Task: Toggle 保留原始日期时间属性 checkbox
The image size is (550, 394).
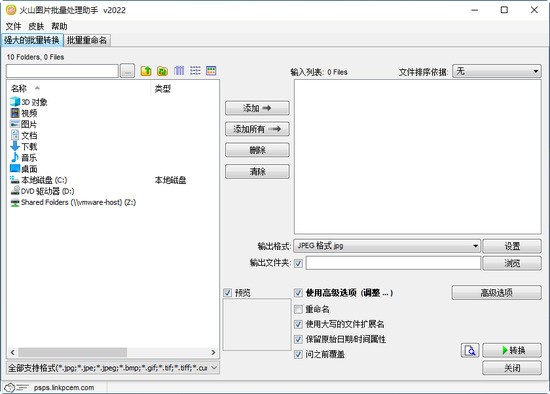Action: (298, 339)
